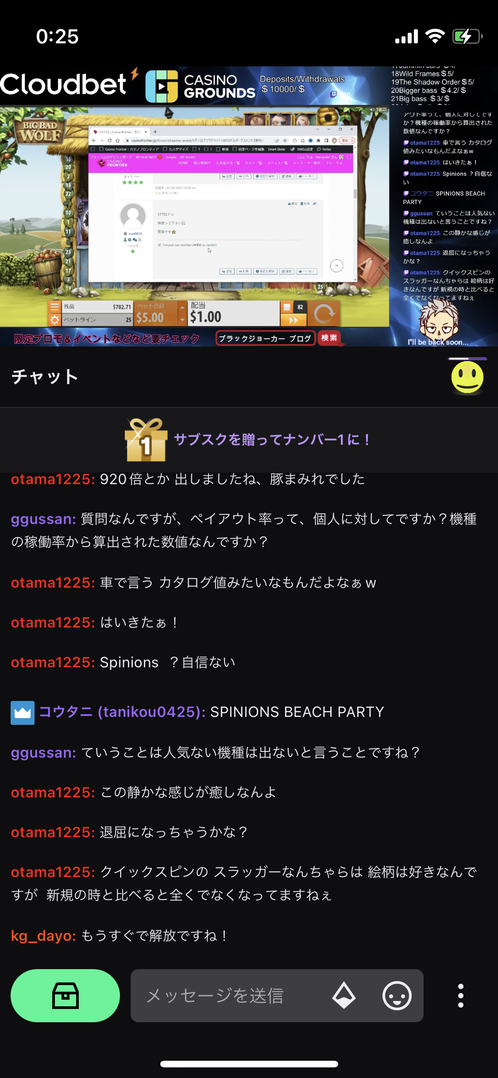Image resolution: width=498 pixels, height=1078 pixels.
Task: Tap otama1225 username on 920倍 message
Action: click(x=53, y=479)
